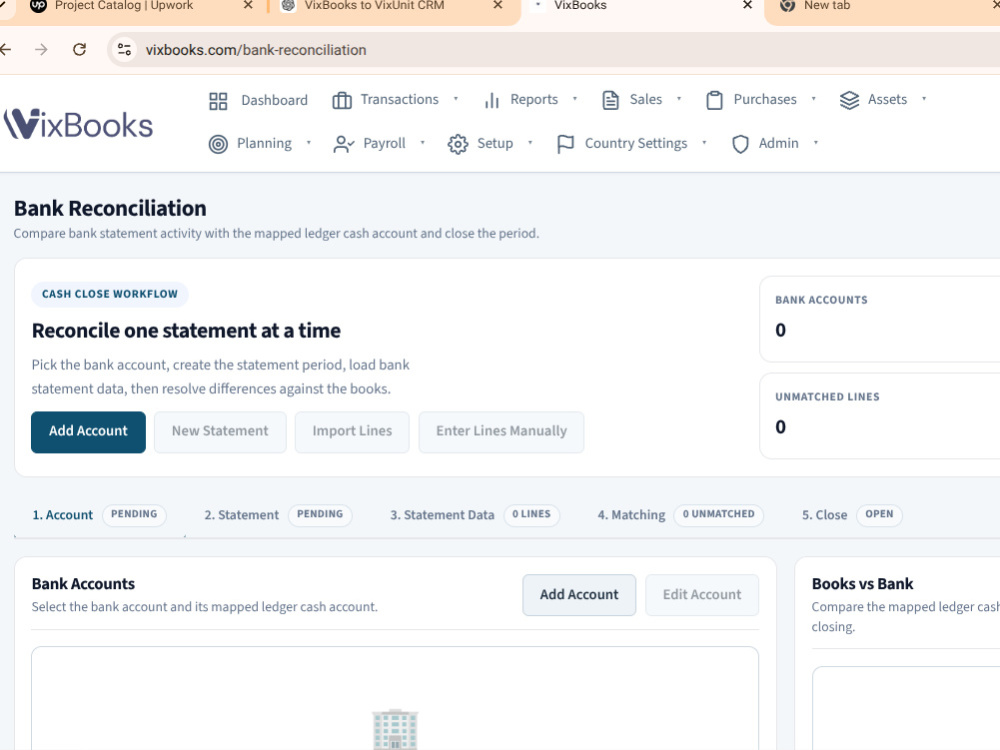Close the Project Catalog Upwork tab

coord(249,5)
